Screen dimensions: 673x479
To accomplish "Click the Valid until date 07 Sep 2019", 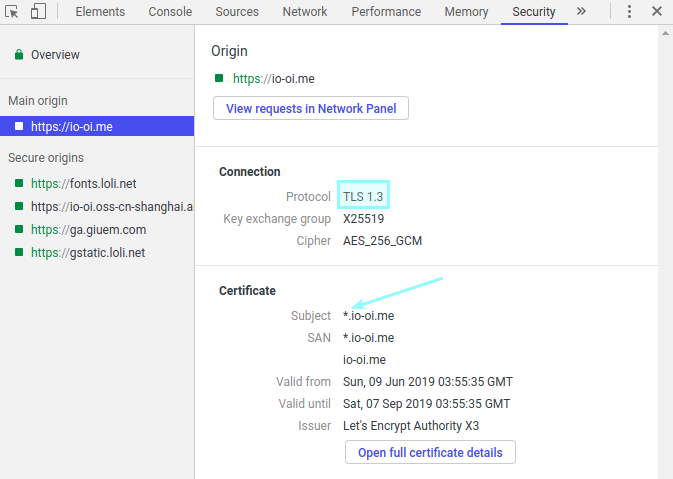I will pos(426,404).
